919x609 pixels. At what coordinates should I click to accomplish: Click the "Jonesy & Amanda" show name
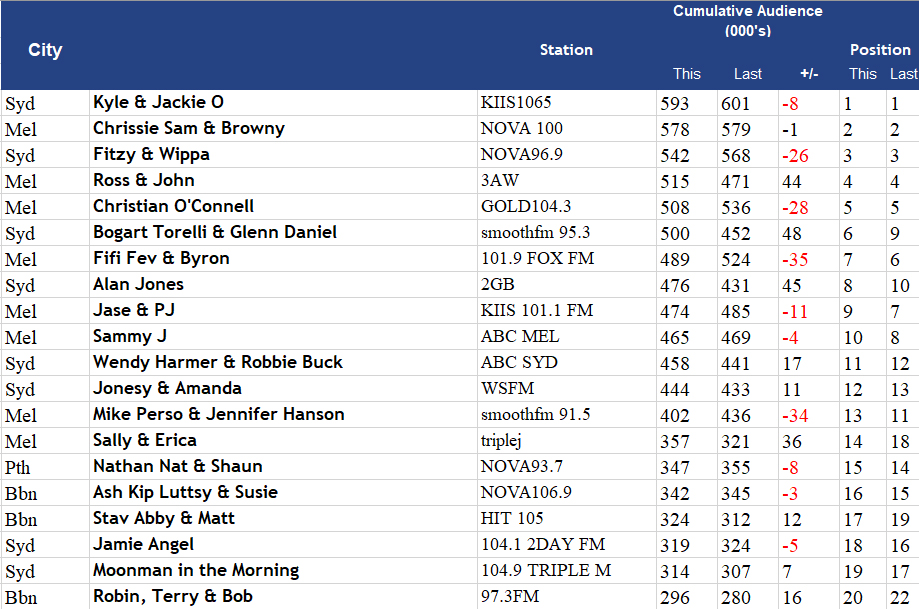click(168, 388)
